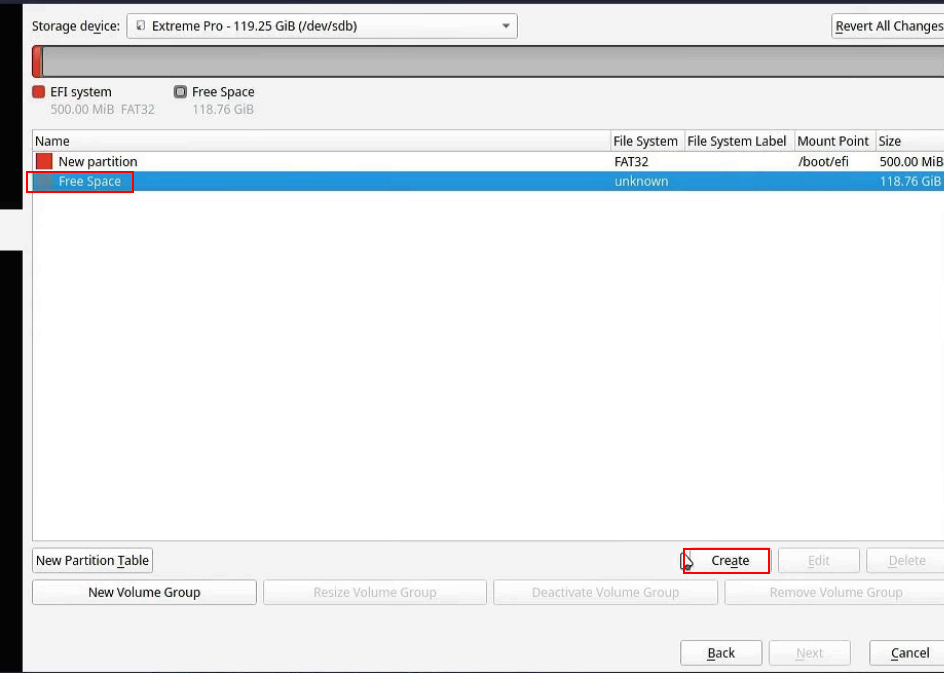Image resolution: width=944 pixels, height=673 pixels.
Task: Go Back to the previous step
Action: pos(721,653)
